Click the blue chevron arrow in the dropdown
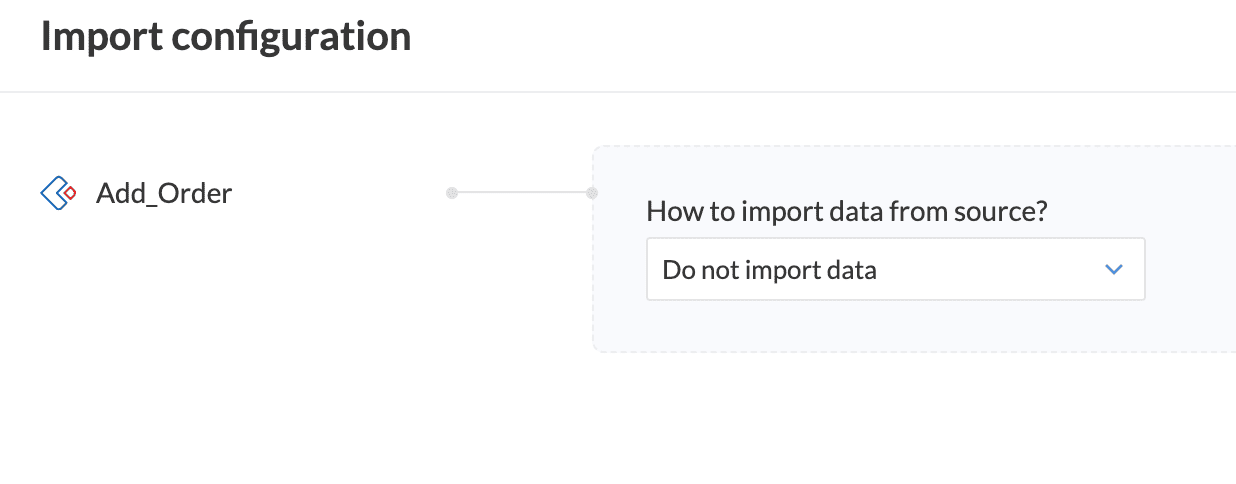The image size is (1236, 484). click(1114, 269)
